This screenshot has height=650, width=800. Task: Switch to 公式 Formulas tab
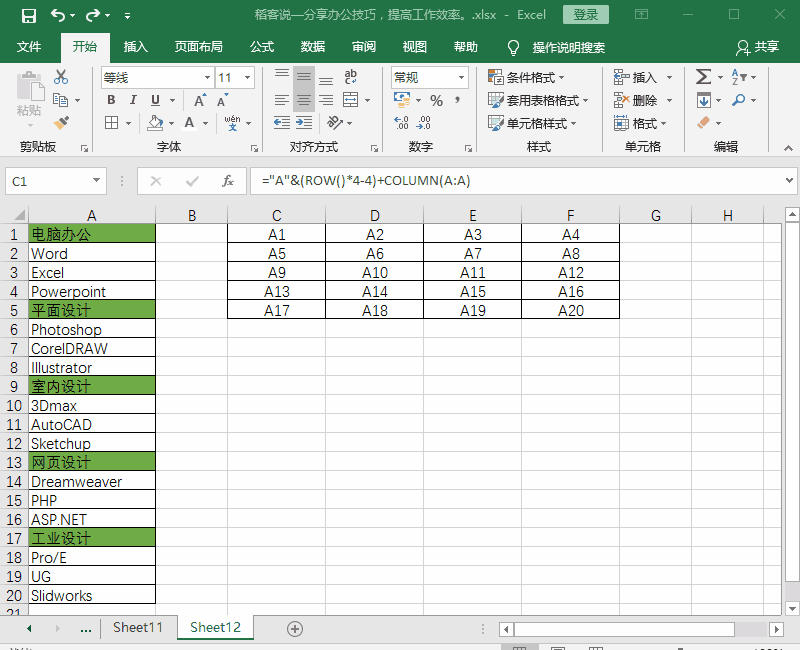(262, 47)
